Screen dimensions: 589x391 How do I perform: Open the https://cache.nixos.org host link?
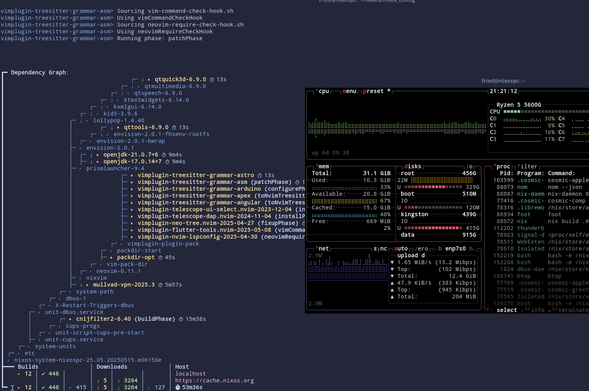click(x=214, y=380)
